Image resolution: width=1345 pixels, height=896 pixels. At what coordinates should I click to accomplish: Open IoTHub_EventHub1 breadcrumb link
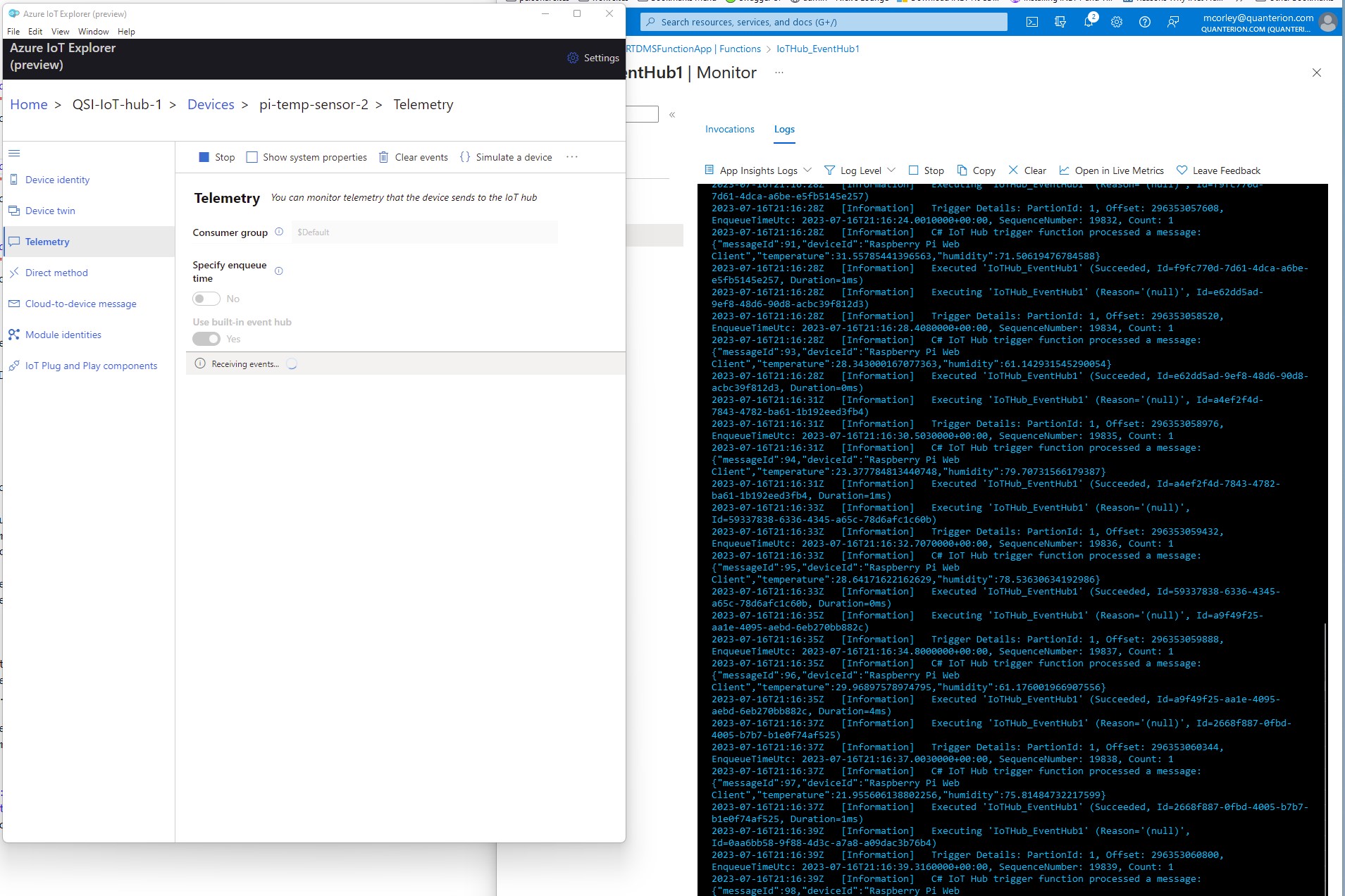pyautogui.click(x=818, y=49)
